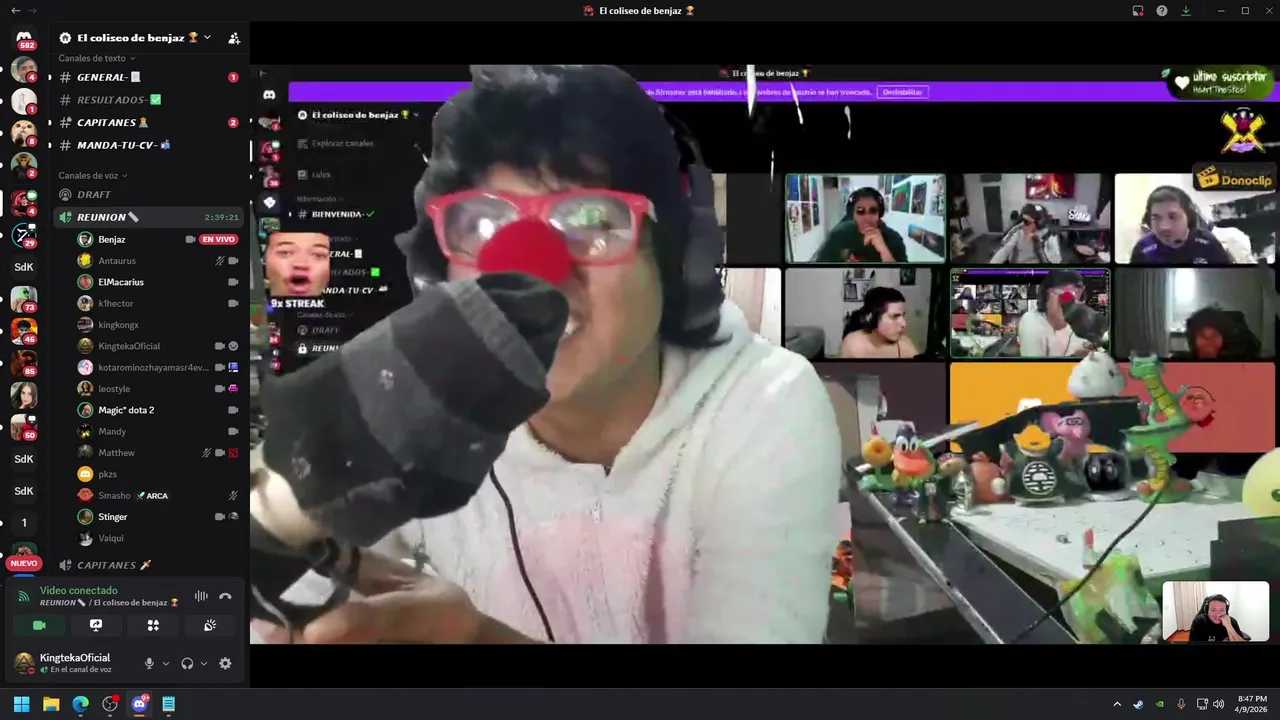Open the Discord help question mark icon
This screenshot has width=1280, height=720.
[x=1162, y=11]
